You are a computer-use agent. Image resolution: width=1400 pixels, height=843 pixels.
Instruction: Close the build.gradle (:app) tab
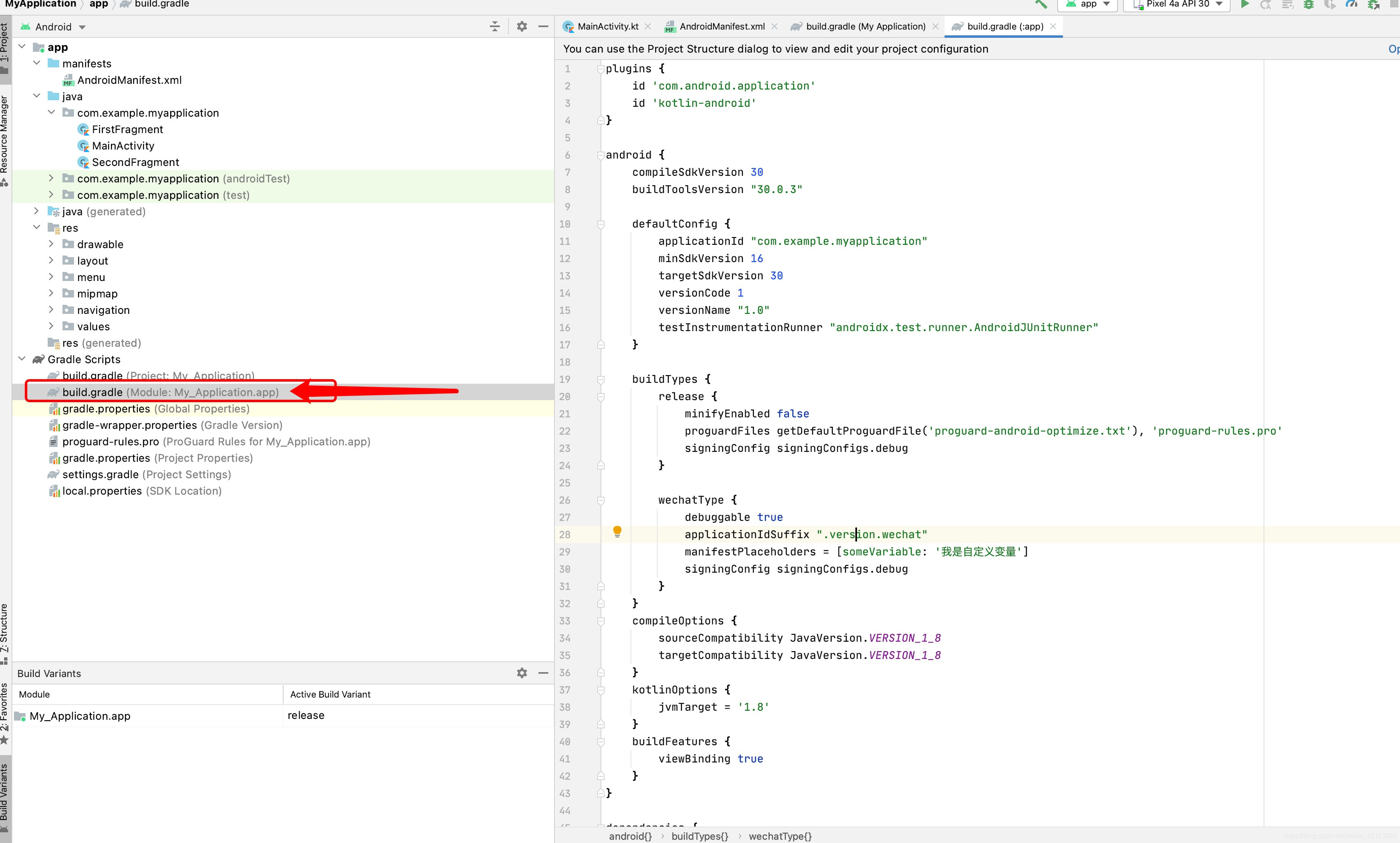coord(1053,26)
